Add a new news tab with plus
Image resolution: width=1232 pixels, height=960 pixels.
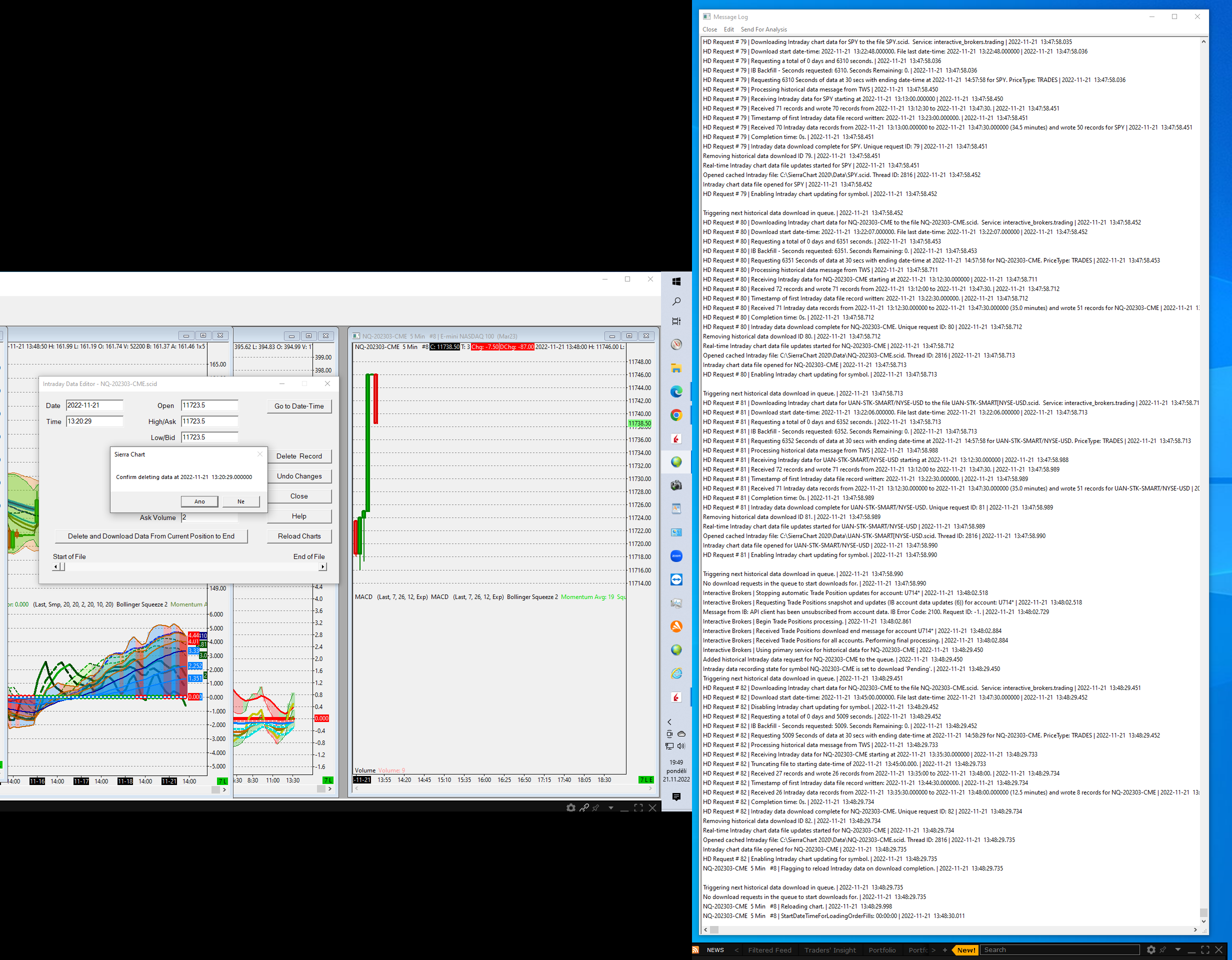click(945, 950)
